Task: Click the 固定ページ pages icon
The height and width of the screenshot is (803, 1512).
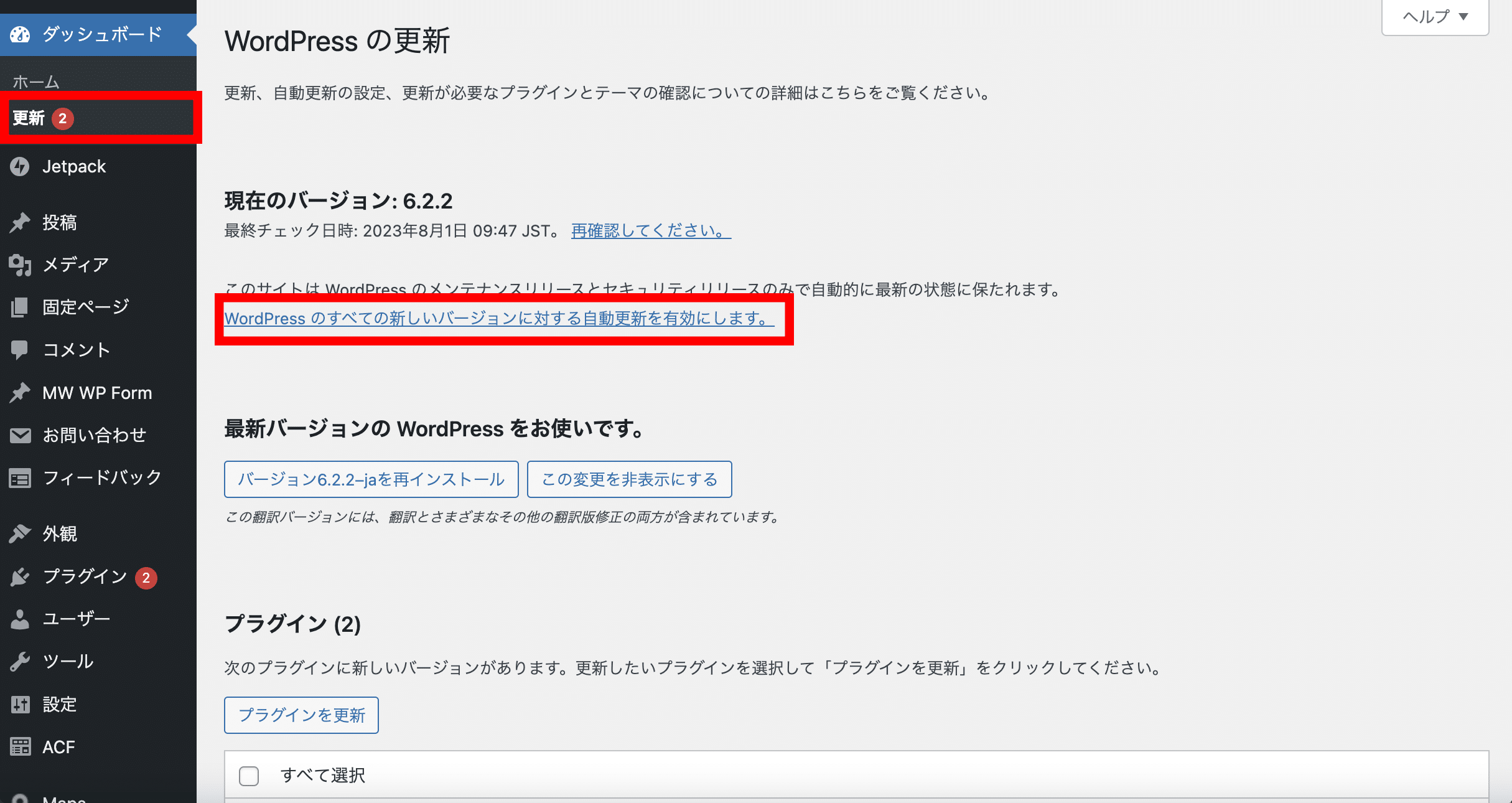Action: [20, 307]
